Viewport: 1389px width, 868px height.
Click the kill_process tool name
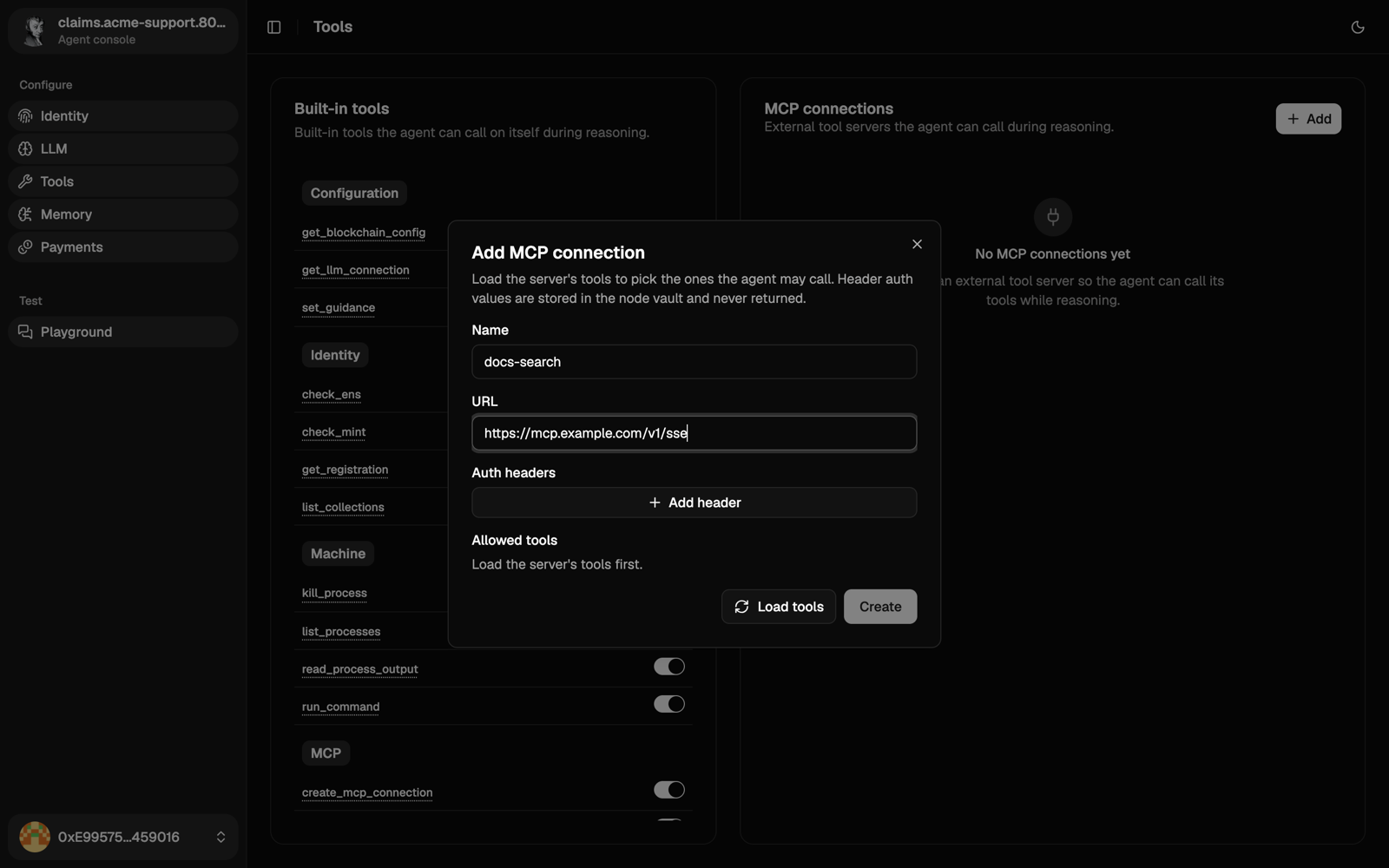pos(334,594)
